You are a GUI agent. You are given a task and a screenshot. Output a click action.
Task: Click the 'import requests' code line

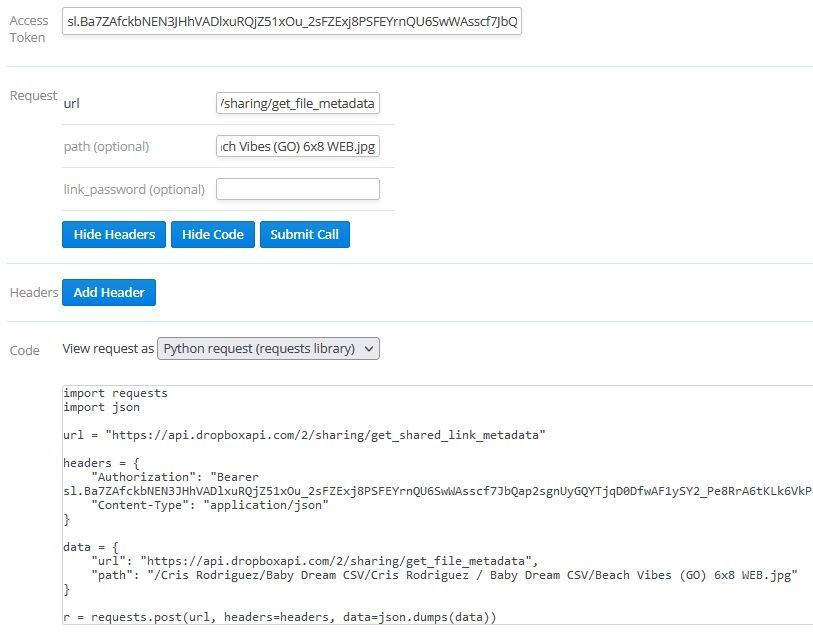[115, 393]
